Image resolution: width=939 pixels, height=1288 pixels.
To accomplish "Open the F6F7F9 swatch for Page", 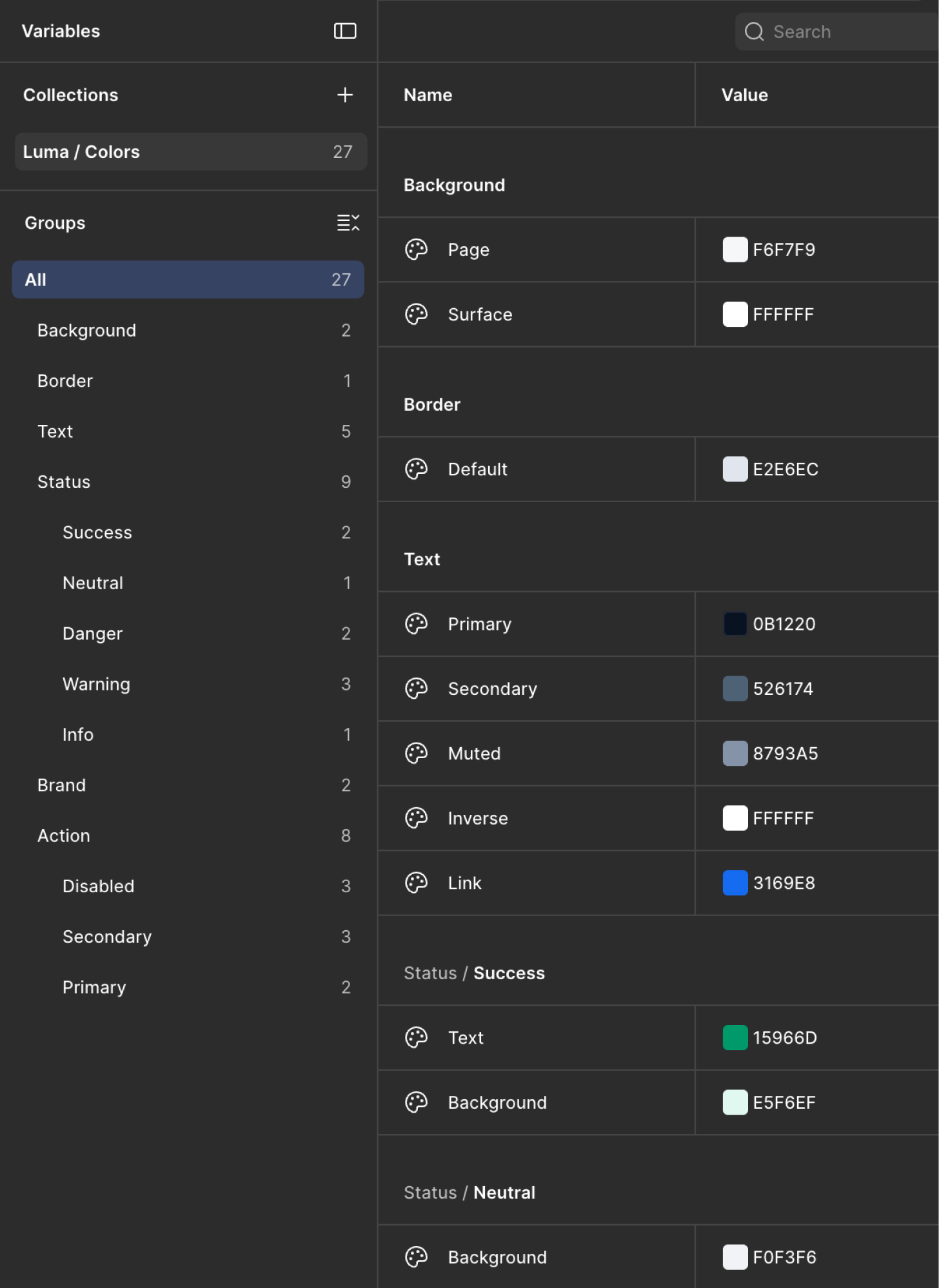I will pos(735,249).
